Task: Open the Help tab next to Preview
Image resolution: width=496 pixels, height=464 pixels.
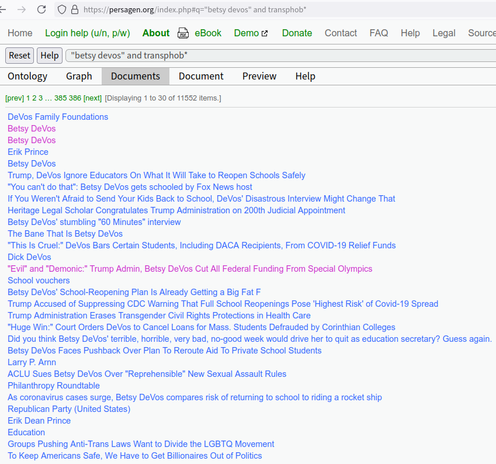Action: (305, 76)
